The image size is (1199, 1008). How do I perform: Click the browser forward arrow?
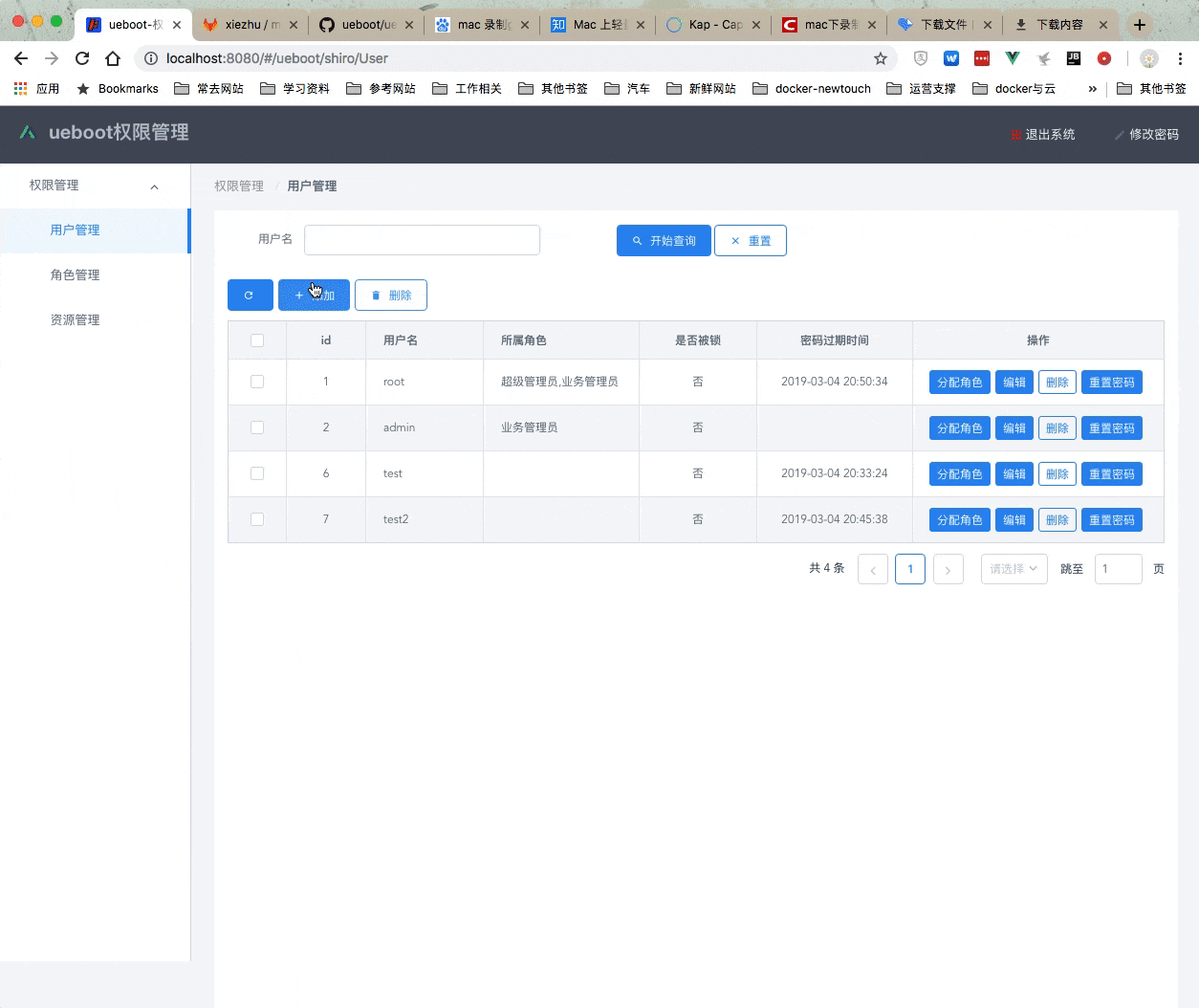[52, 58]
